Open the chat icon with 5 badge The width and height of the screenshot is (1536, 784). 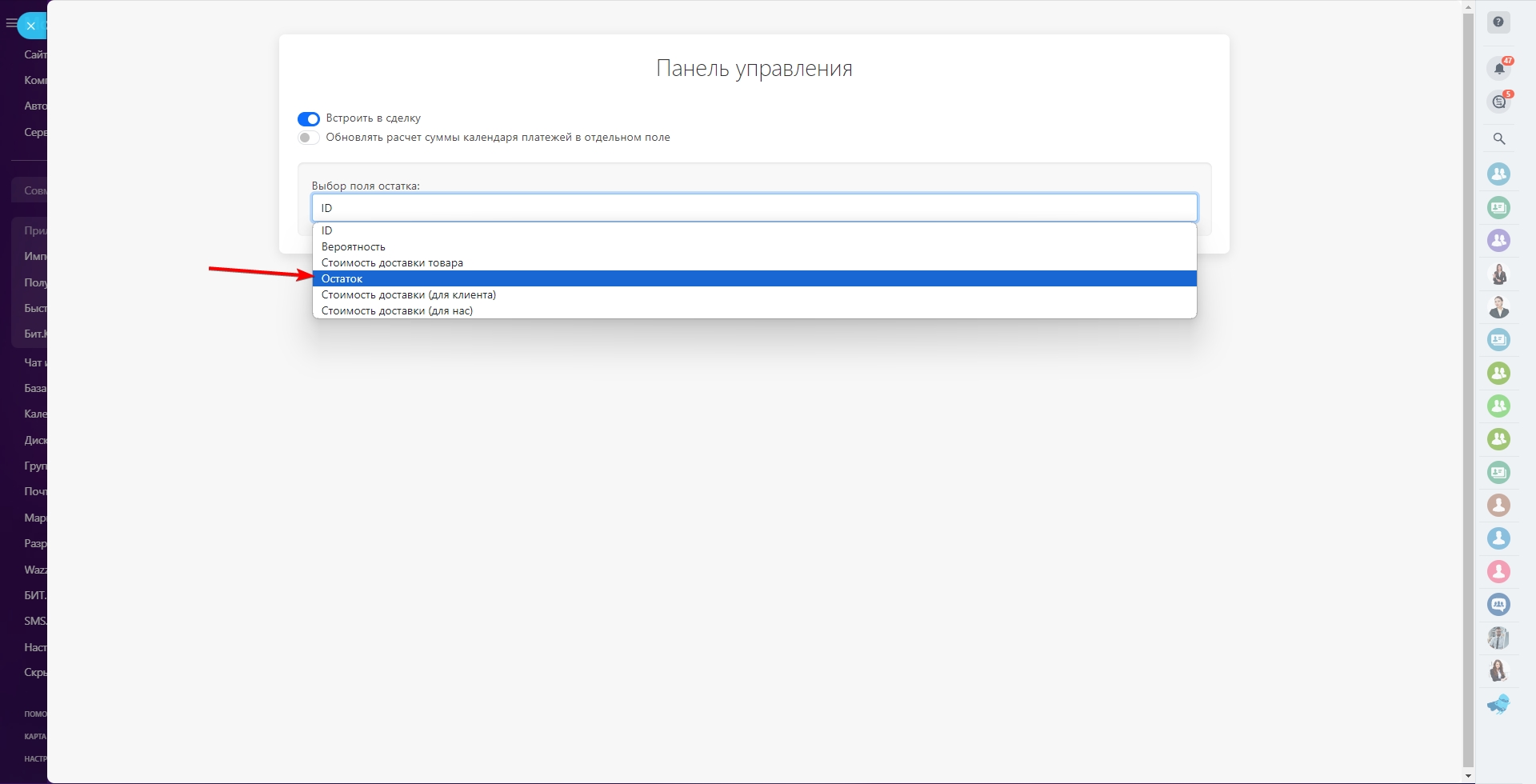1499,102
